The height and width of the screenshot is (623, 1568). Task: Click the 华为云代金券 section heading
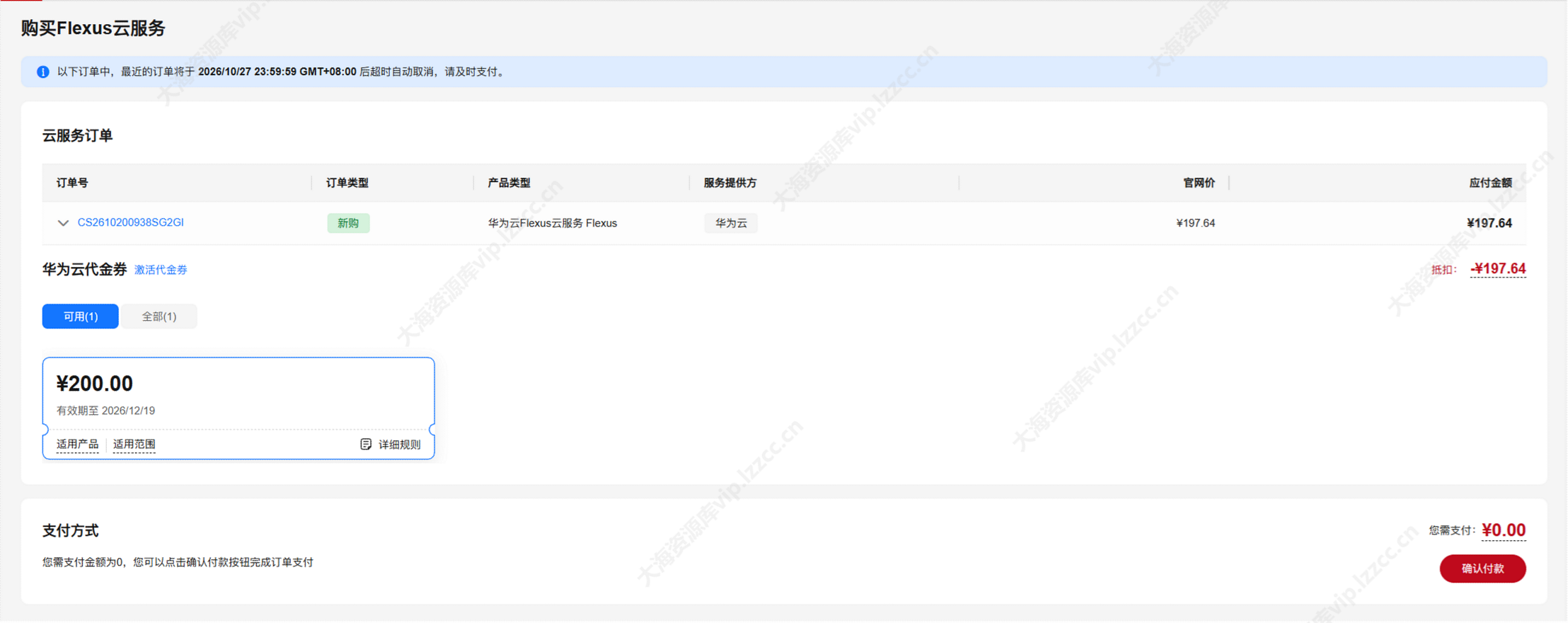pyautogui.click(x=85, y=269)
